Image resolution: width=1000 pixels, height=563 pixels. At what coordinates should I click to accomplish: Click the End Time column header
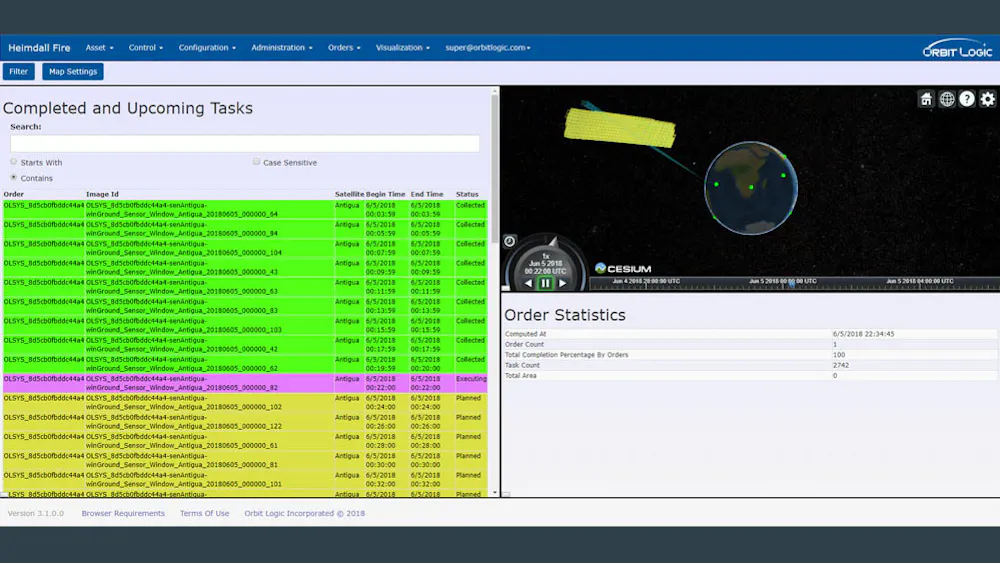(x=427, y=194)
